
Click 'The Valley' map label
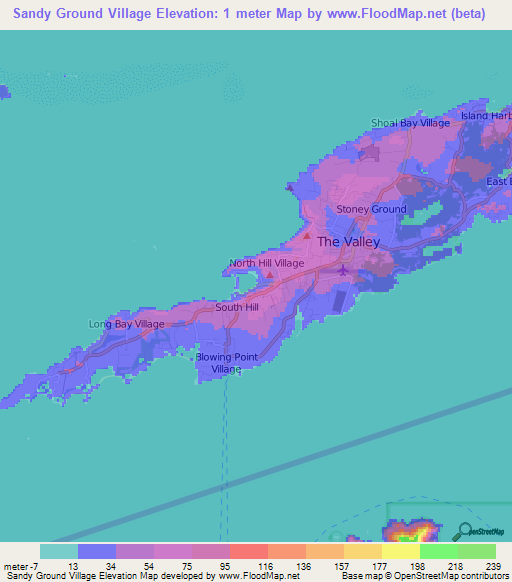(349, 242)
